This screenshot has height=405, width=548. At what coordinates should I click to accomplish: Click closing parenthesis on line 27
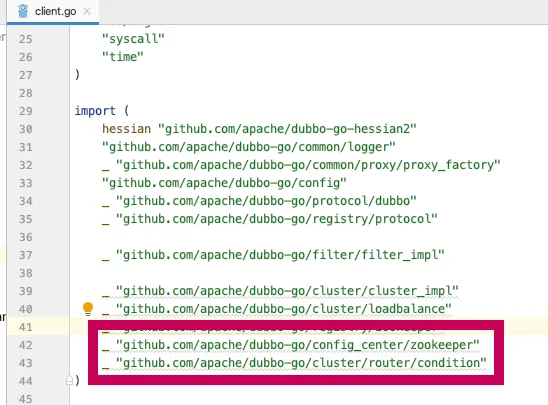(77, 74)
